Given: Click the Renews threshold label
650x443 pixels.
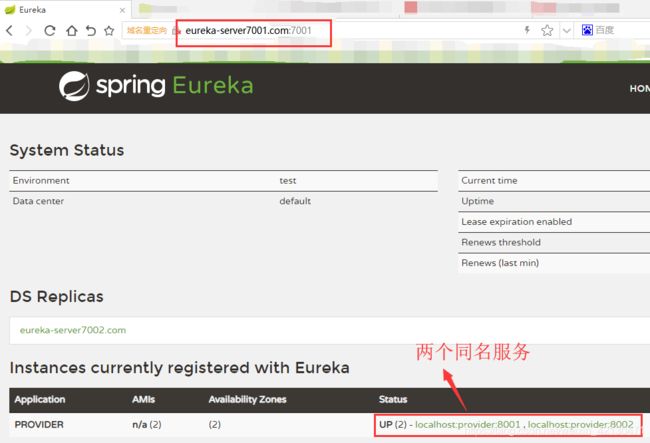Looking at the screenshot, I should pyautogui.click(x=501, y=242).
